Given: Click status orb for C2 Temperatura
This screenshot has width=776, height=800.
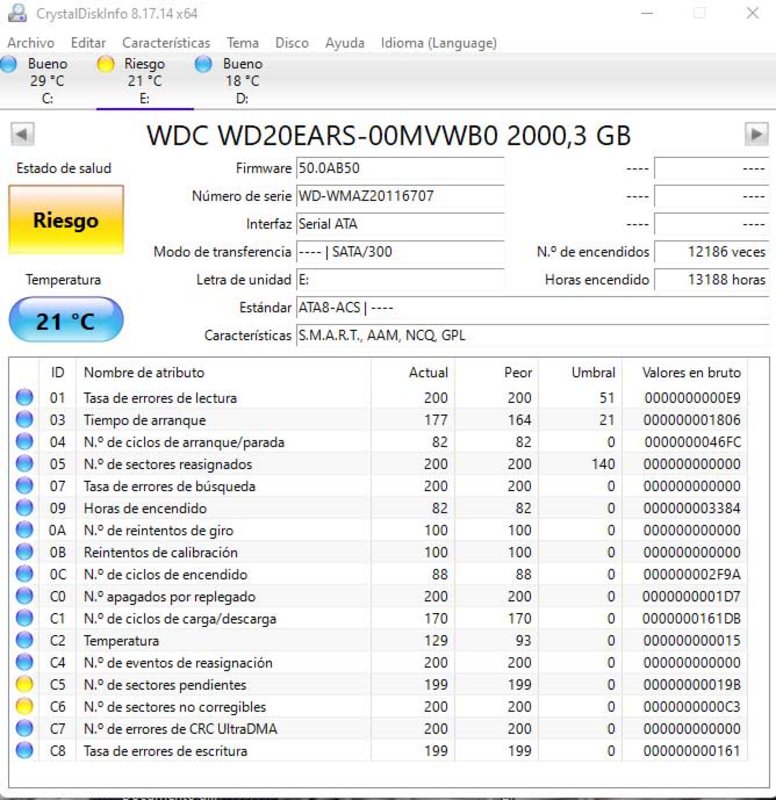Looking at the screenshot, I should click(24, 640).
